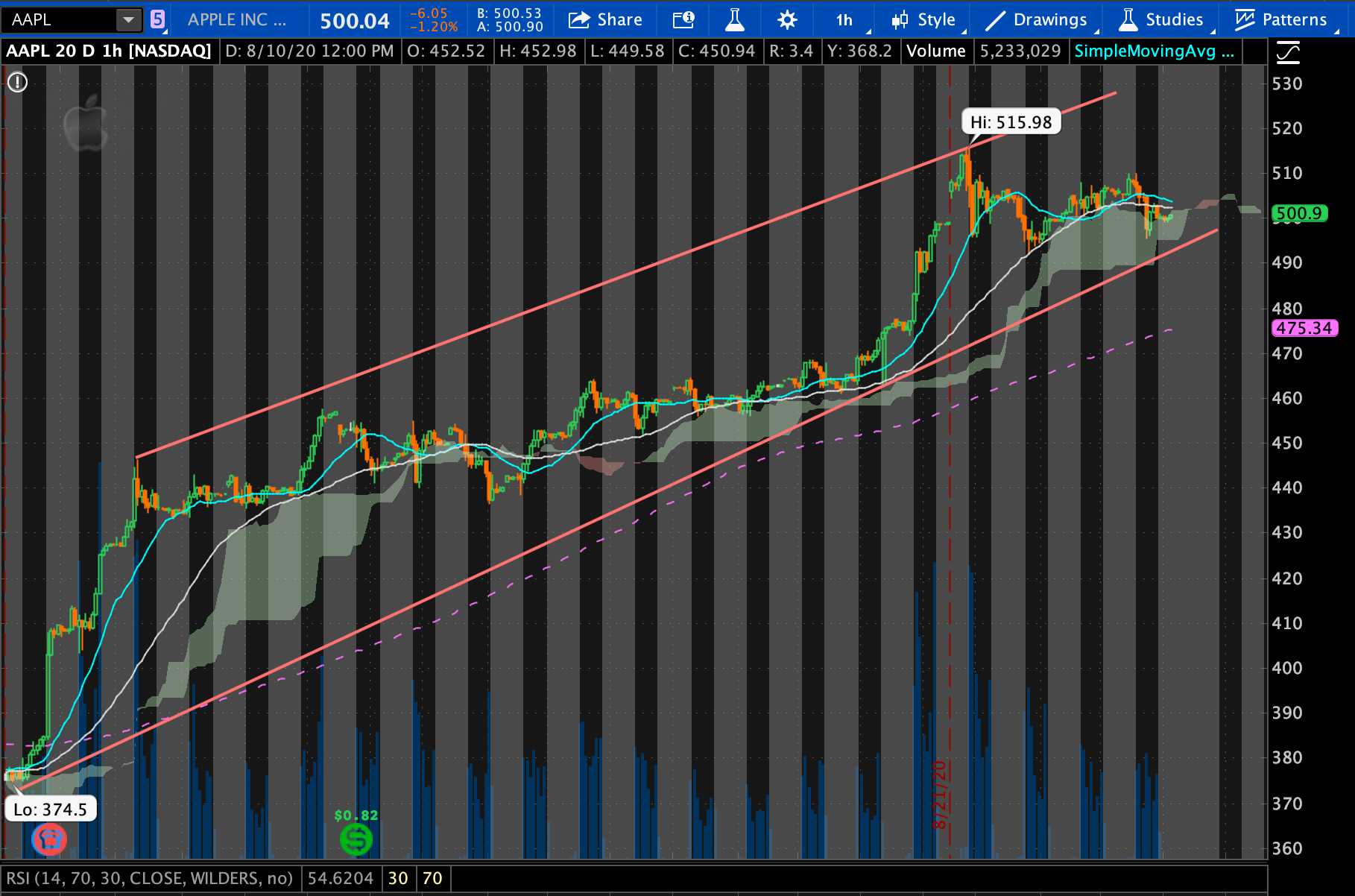Click the SimpleMovingAvg study label
Screen dimensions: 1355x896
coord(1154,51)
